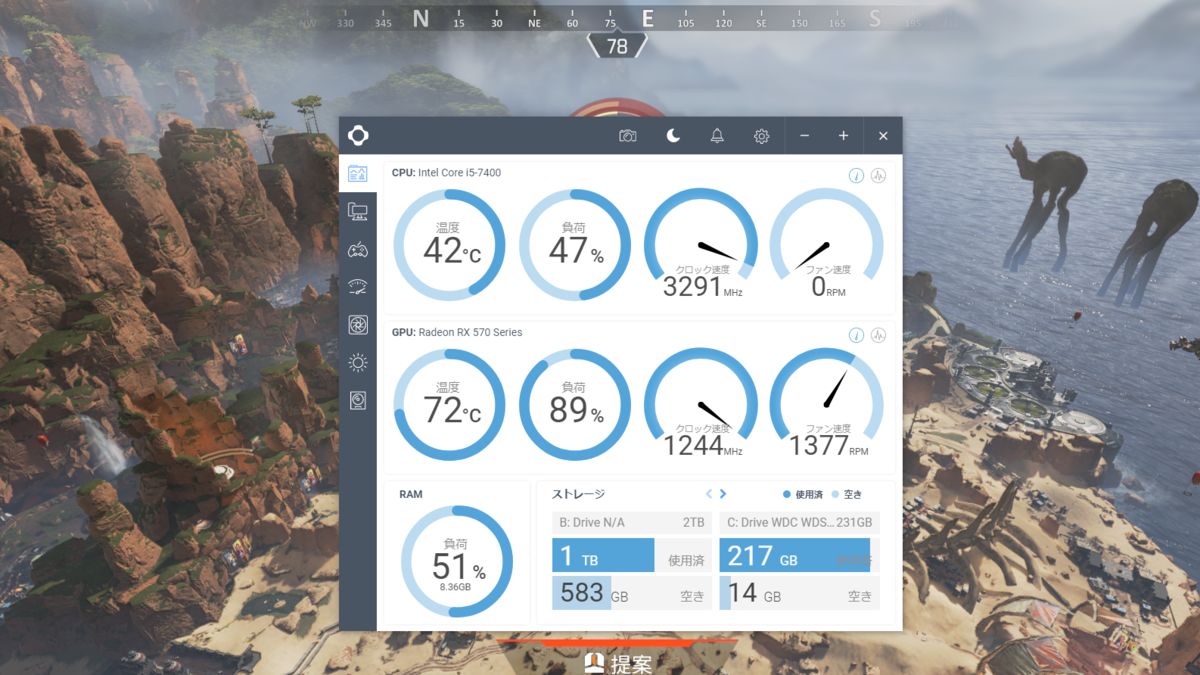Click the B: drive 583 GB free bar
This screenshot has width=1200, height=675.
pyautogui.click(x=632, y=593)
